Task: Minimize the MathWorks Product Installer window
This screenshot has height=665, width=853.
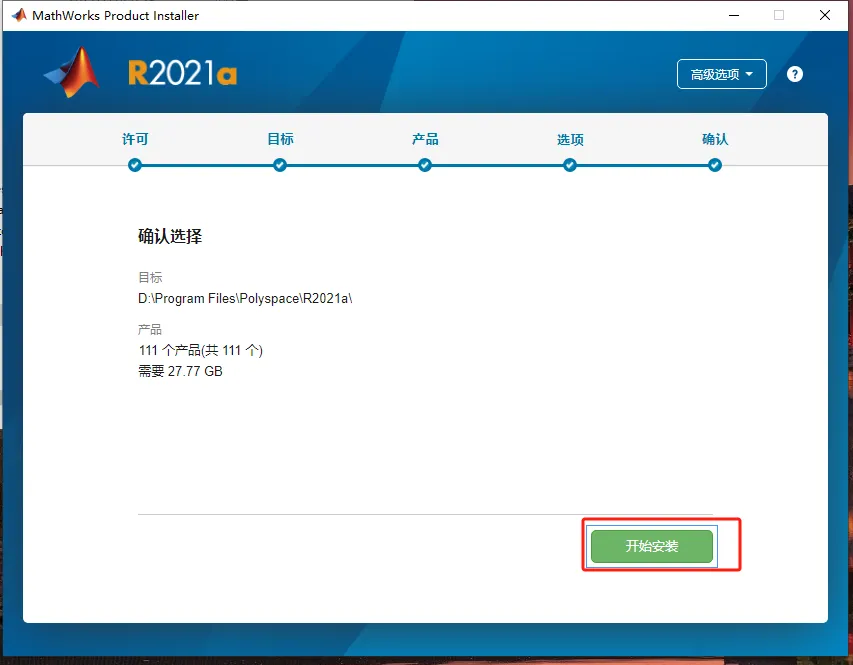Action: coord(734,15)
